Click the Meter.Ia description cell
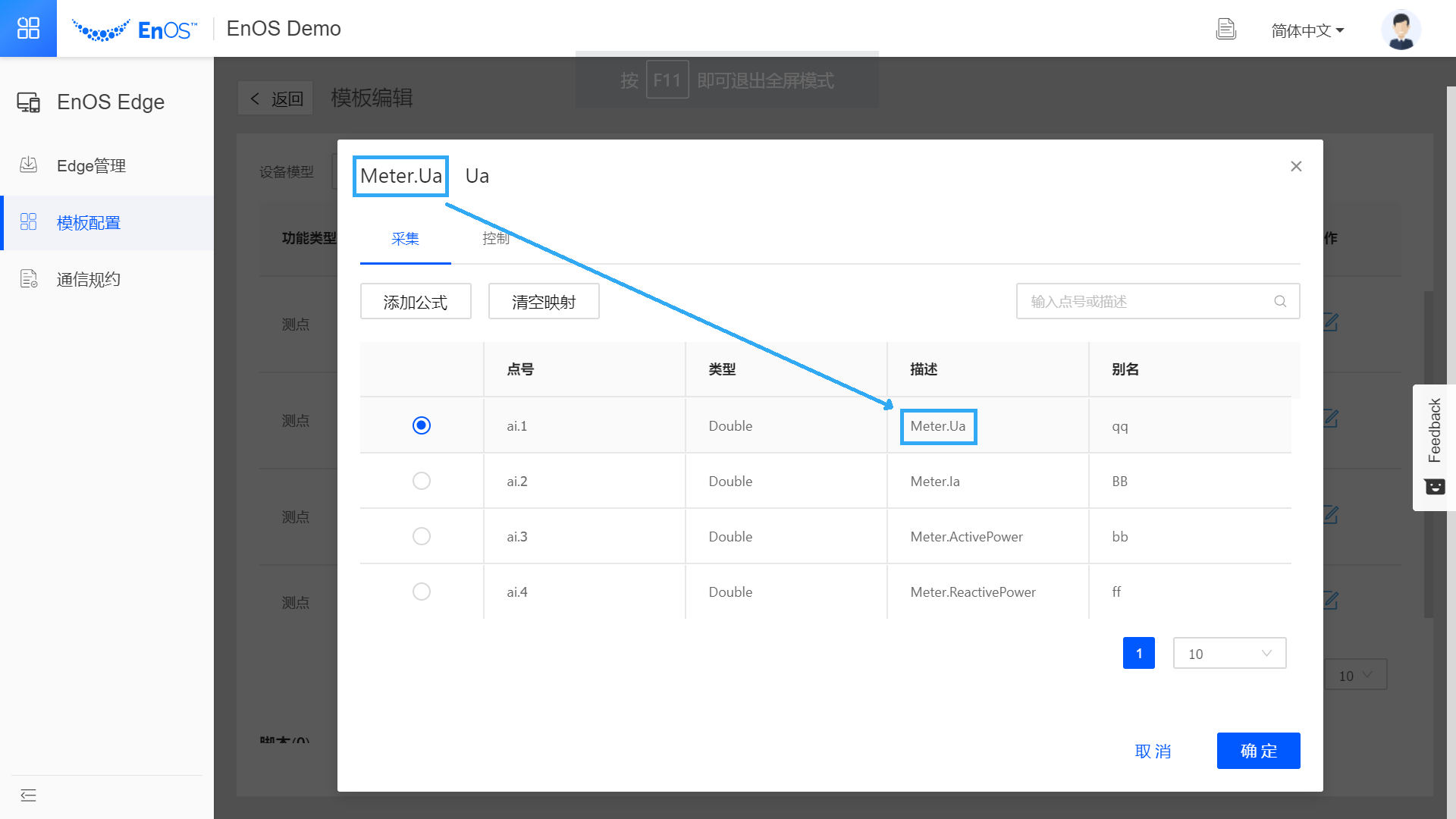 pyautogui.click(x=988, y=481)
